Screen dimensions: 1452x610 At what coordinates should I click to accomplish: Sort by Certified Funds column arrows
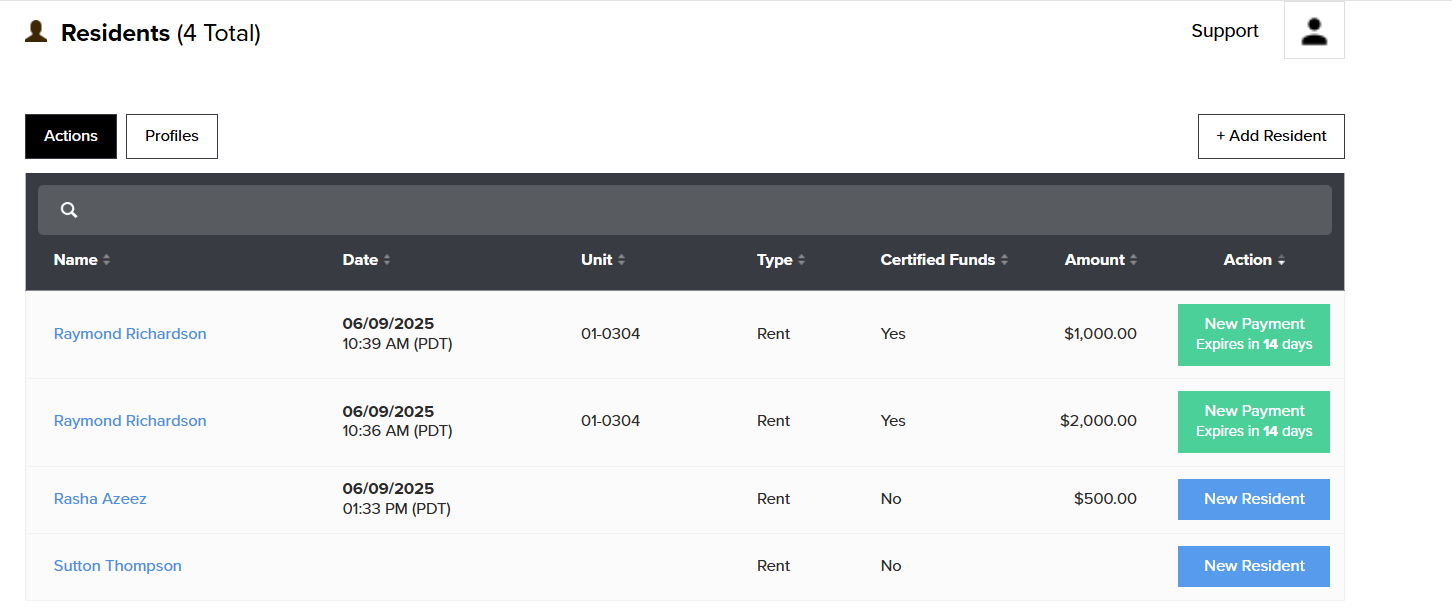coord(1004,260)
